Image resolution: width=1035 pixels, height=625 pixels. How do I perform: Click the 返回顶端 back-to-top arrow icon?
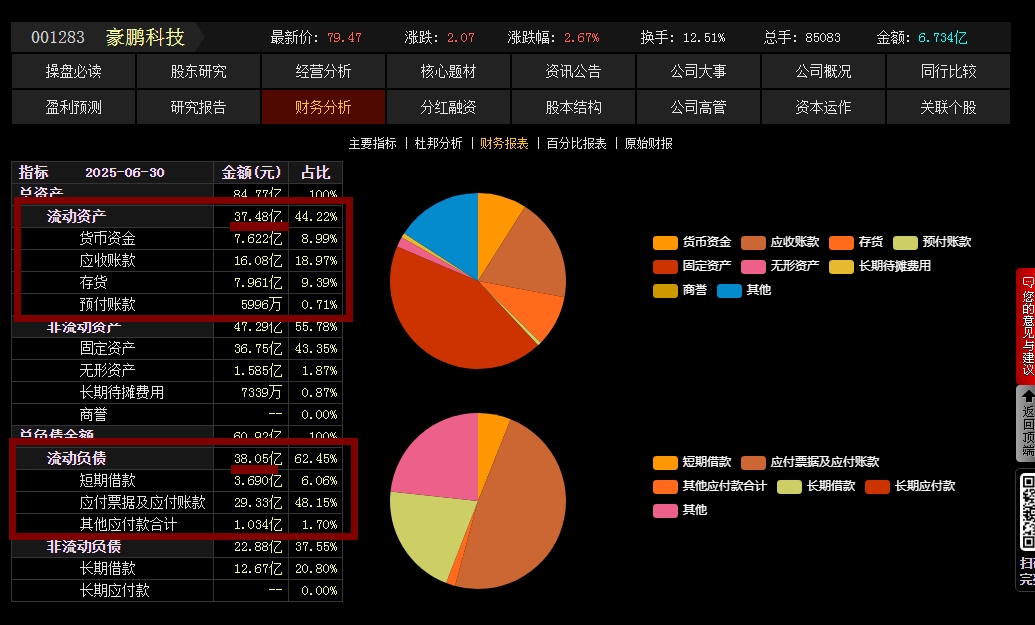1027,397
